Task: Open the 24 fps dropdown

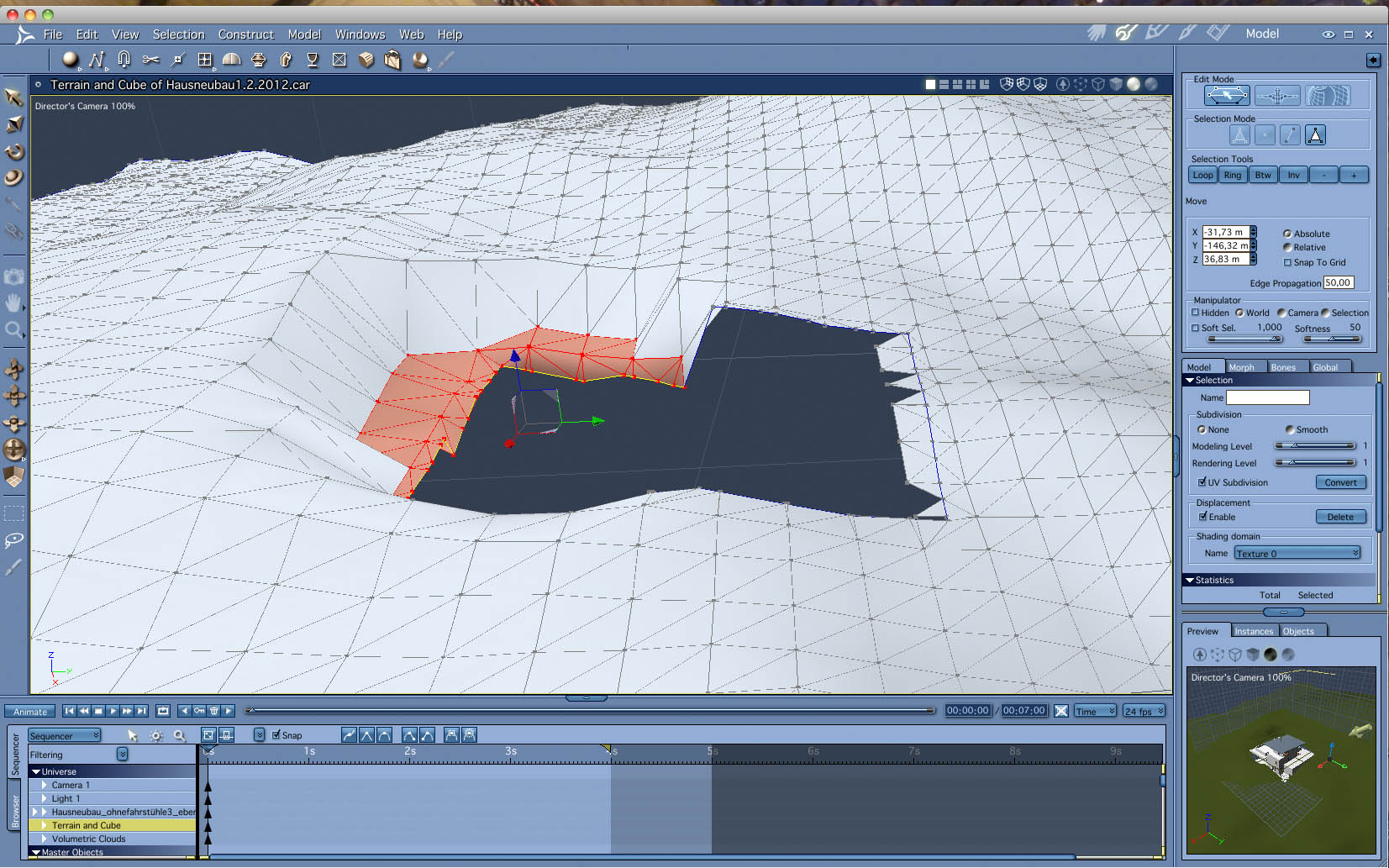Action: [x=1144, y=711]
